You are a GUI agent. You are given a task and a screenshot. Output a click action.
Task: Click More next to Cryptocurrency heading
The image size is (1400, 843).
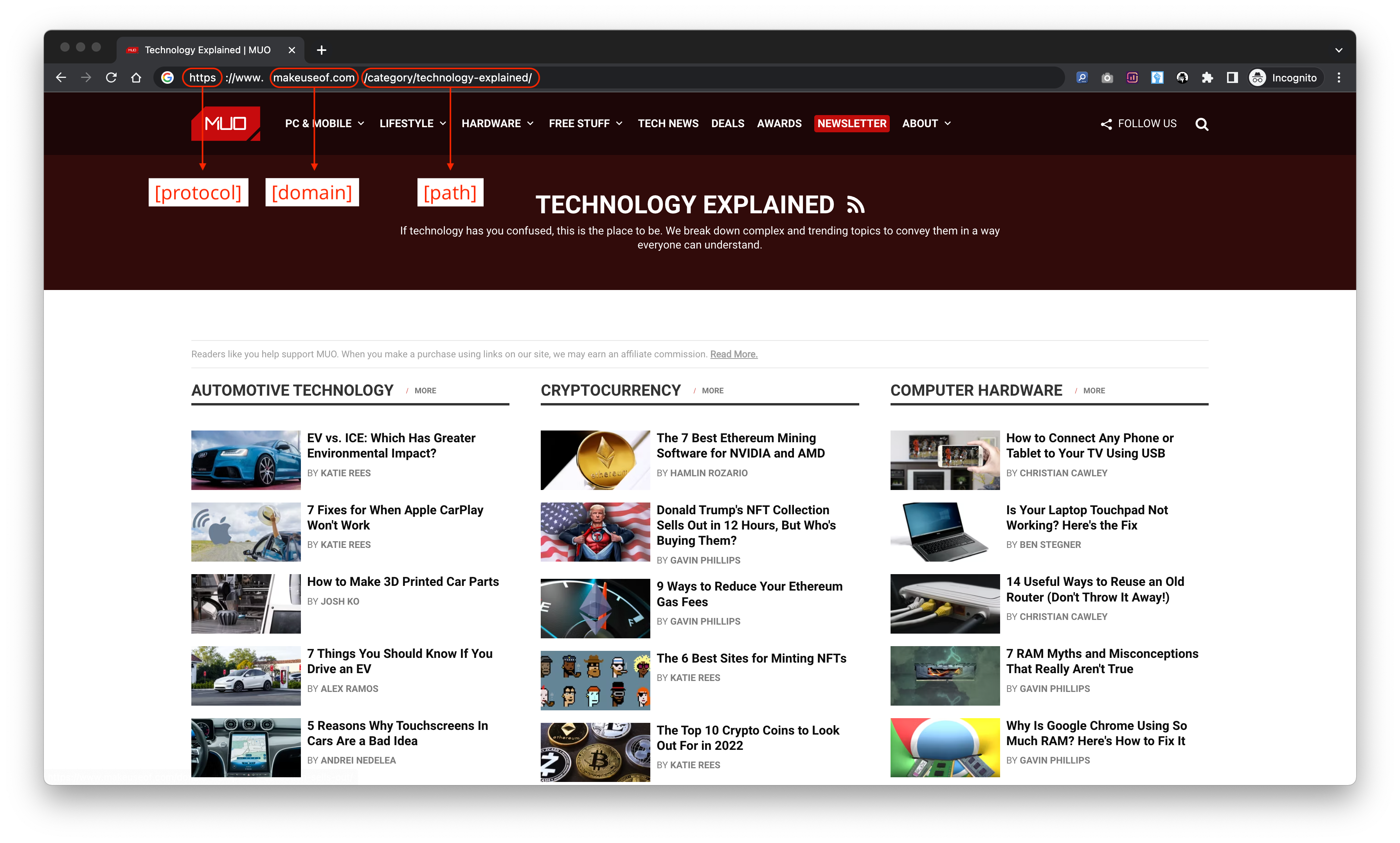coord(712,390)
